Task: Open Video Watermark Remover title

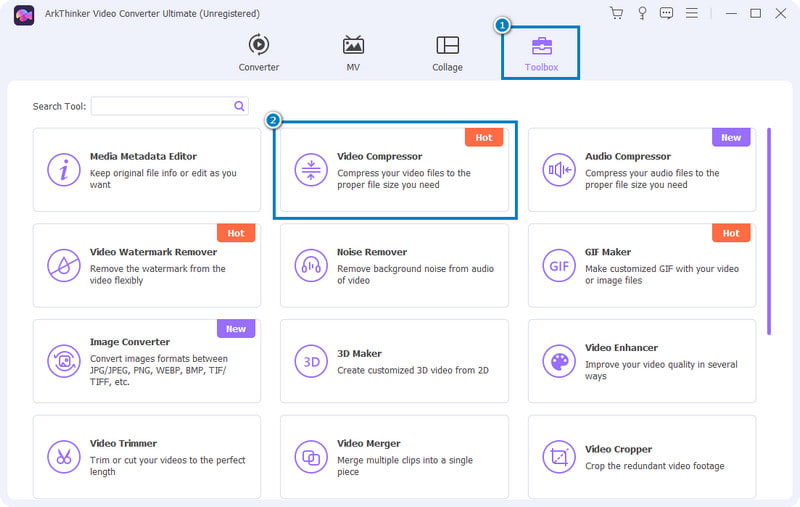Action: (154, 252)
